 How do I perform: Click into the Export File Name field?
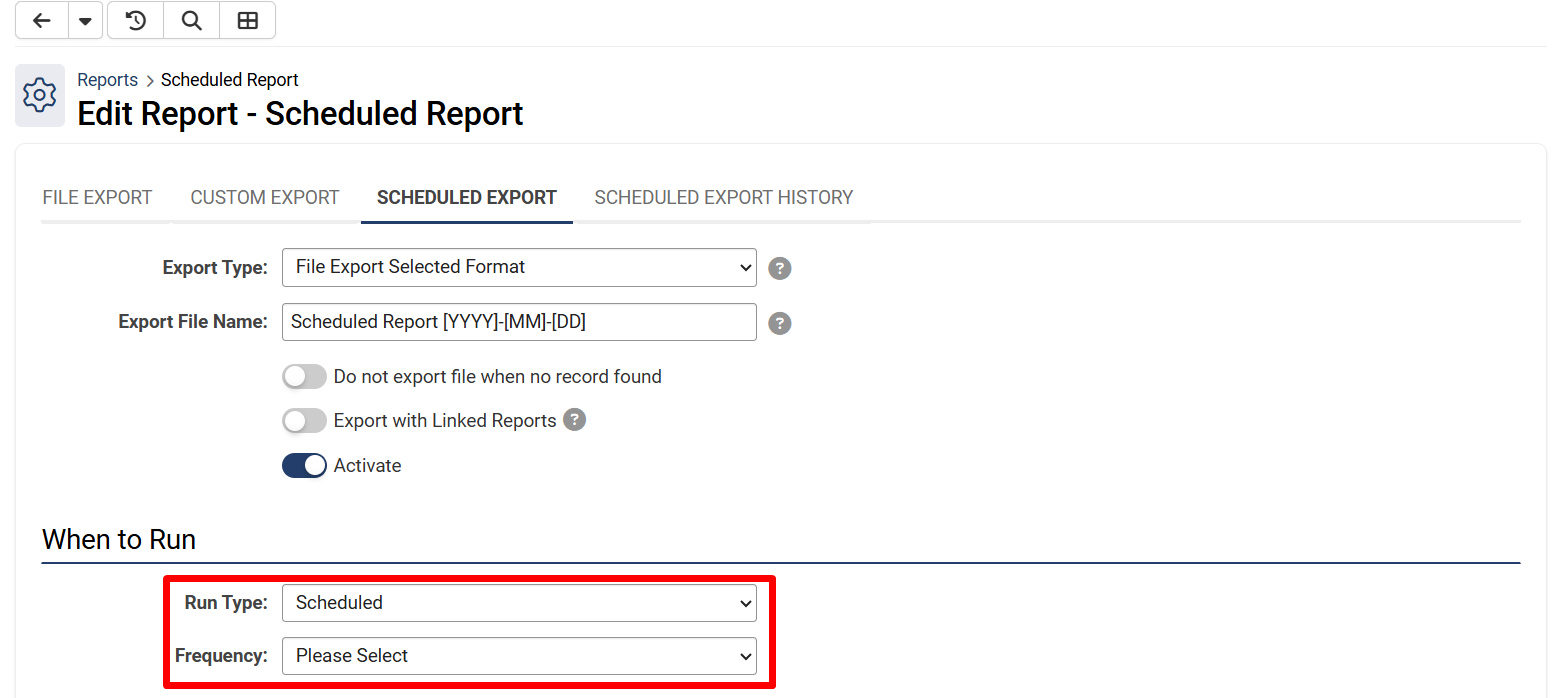point(519,322)
